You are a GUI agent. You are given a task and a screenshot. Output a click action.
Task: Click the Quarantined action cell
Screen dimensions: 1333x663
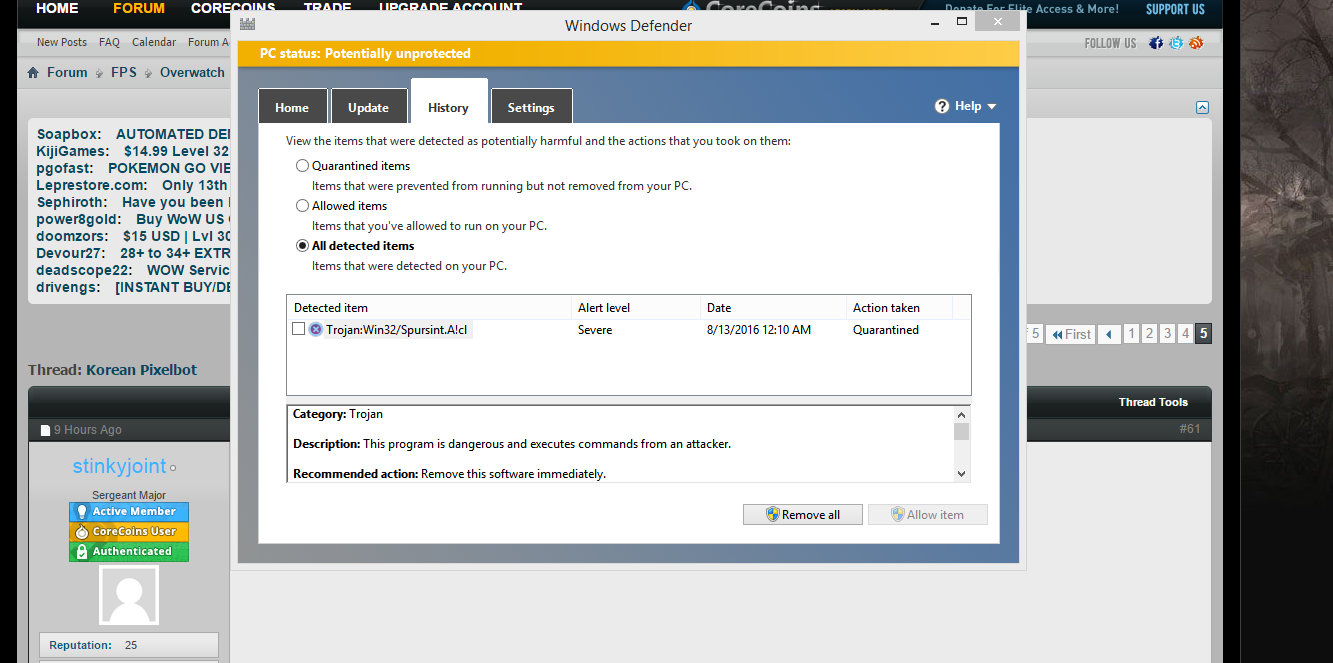[886, 330]
